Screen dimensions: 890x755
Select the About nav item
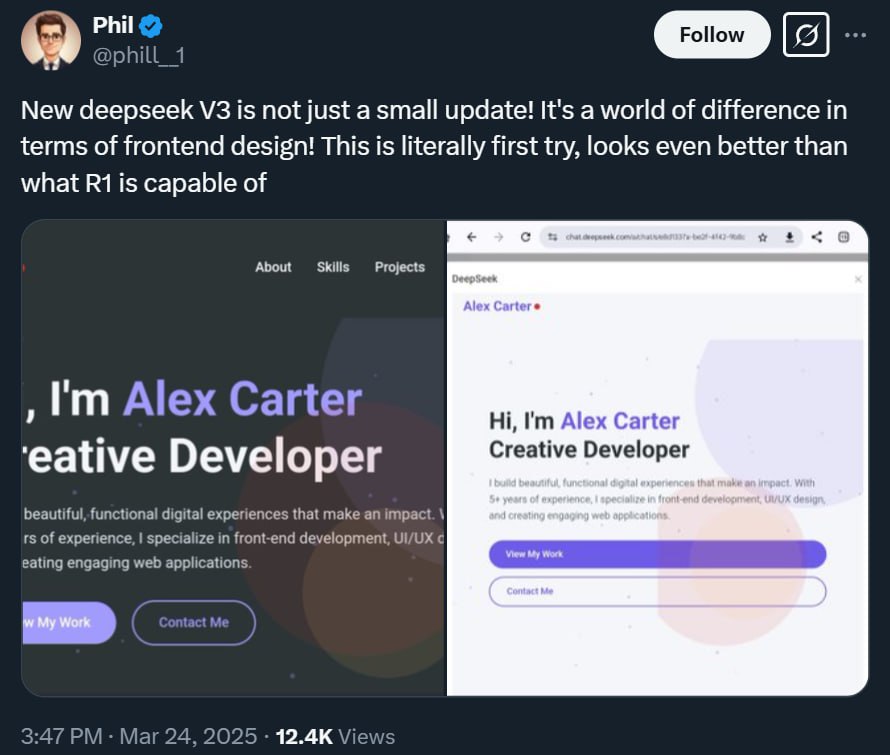pos(273,267)
